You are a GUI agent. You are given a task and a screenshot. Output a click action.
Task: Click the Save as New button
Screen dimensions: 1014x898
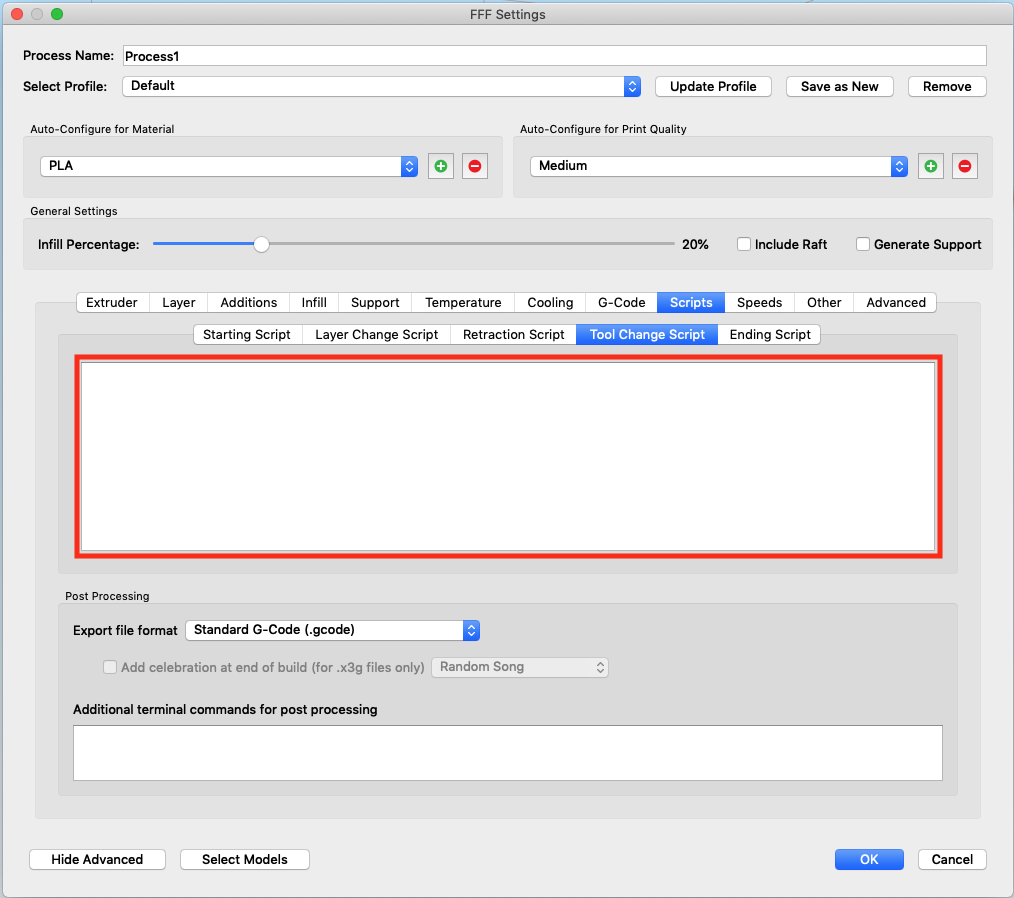pyautogui.click(x=839, y=87)
